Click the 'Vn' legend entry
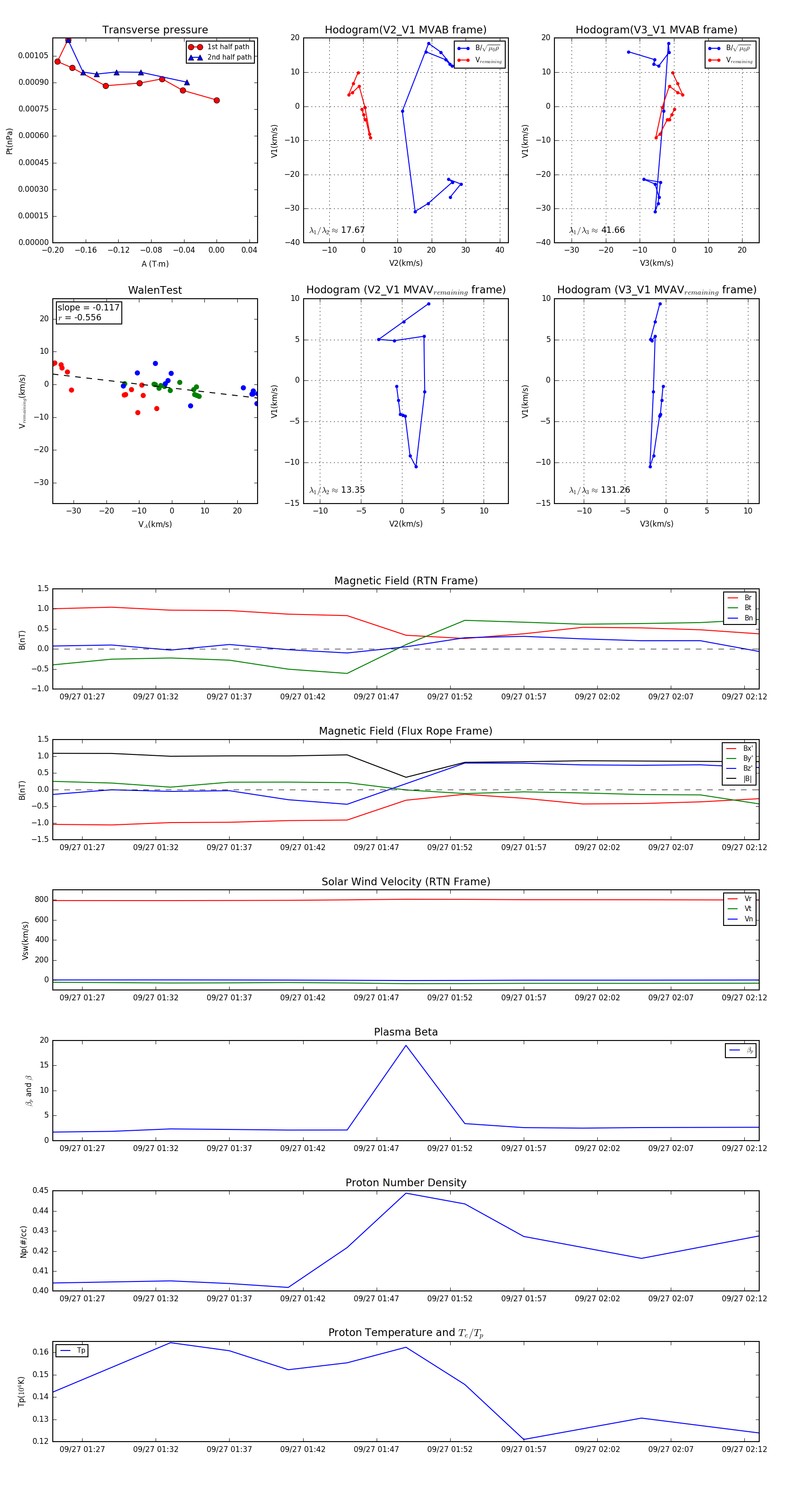812x1489 pixels. pyautogui.click(x=740, y=919)
